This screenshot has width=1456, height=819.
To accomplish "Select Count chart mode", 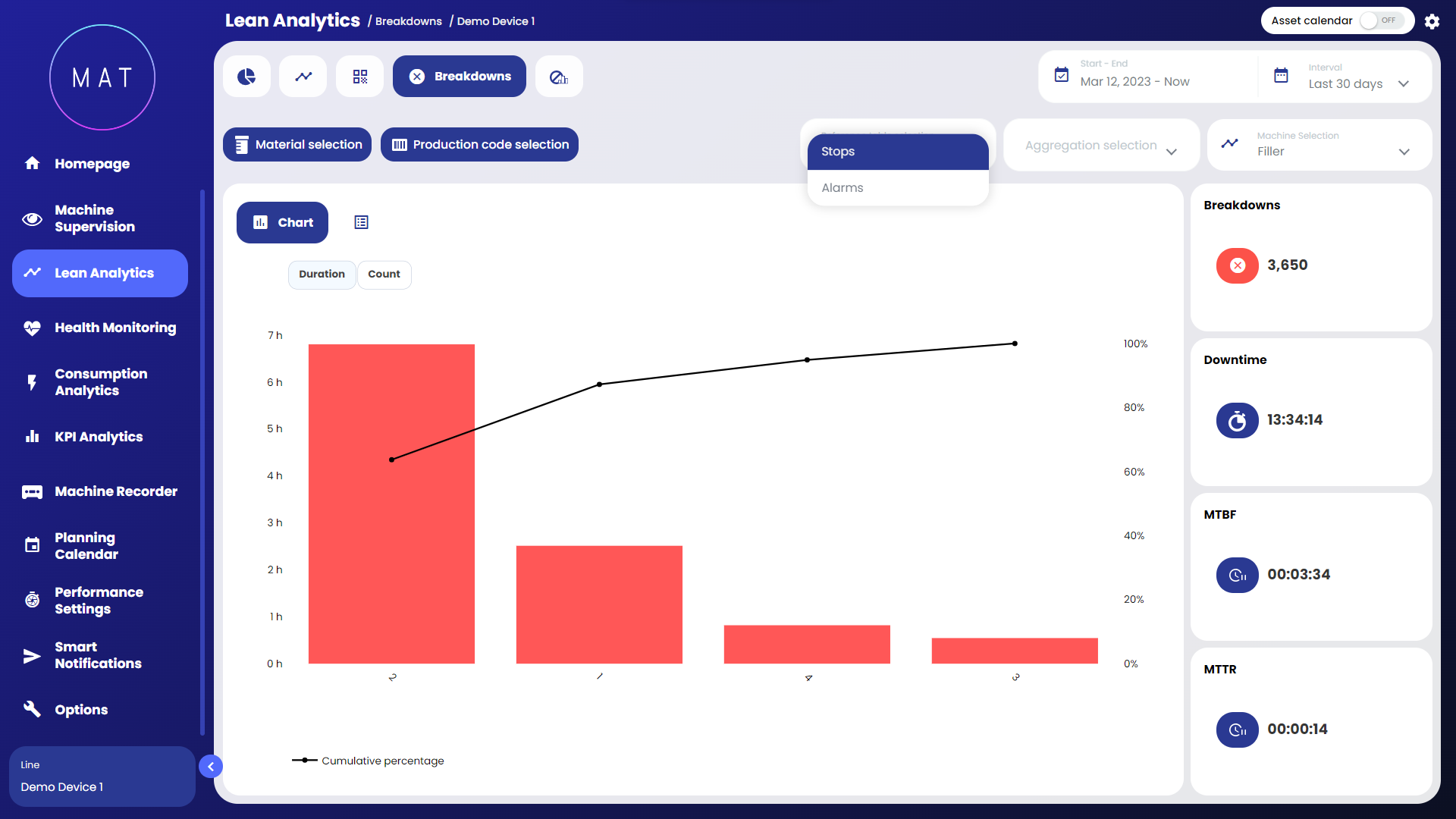I will [x=384, y=275].
